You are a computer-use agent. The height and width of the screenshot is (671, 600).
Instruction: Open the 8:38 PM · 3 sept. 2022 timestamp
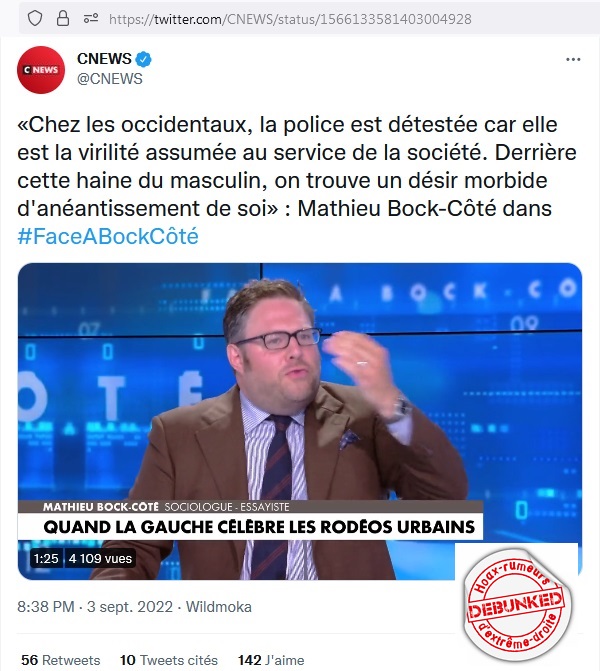pyautogui.click(x=95, y=607)
